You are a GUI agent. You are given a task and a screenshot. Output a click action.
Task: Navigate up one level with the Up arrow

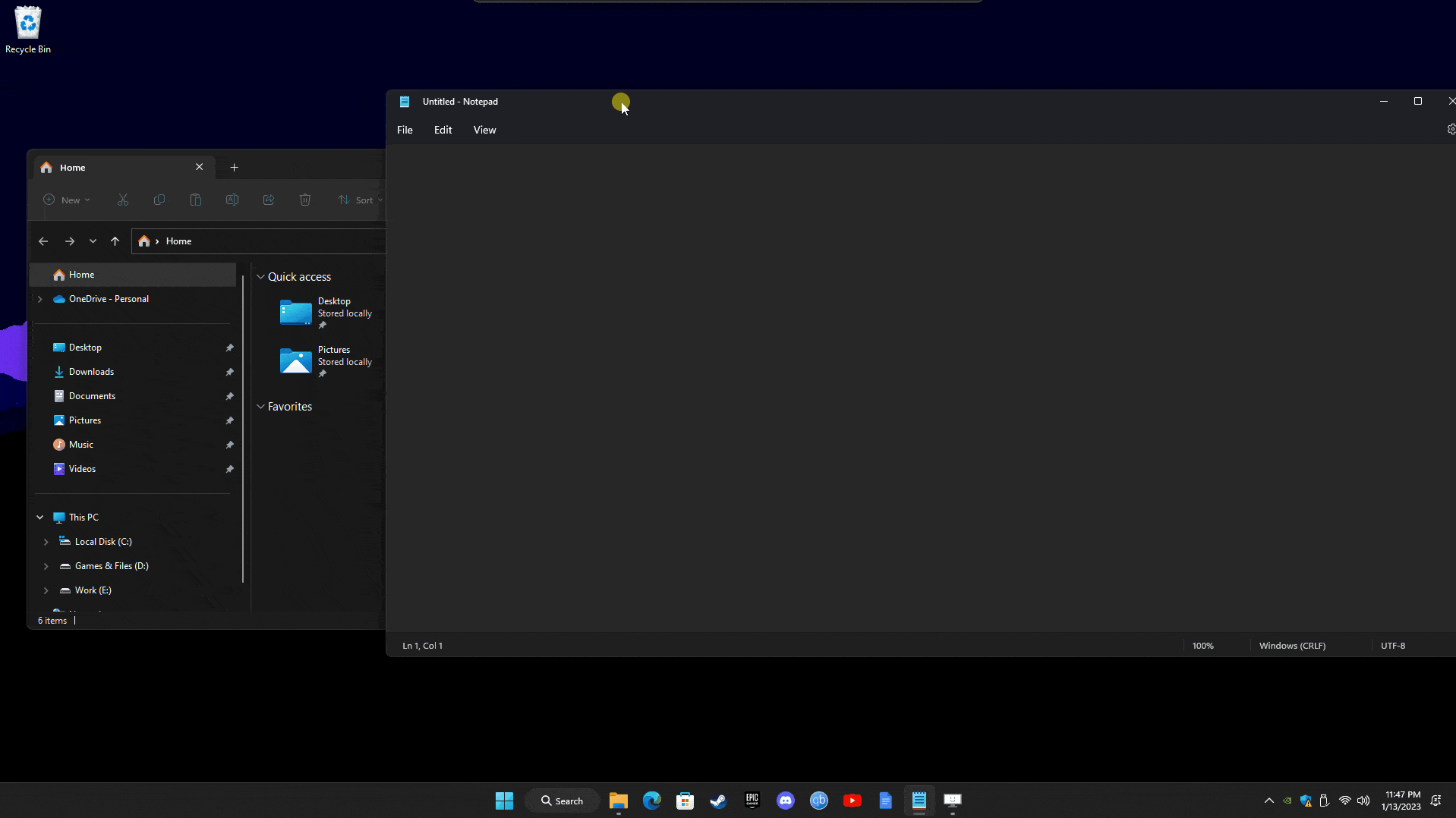click(115, 241)
